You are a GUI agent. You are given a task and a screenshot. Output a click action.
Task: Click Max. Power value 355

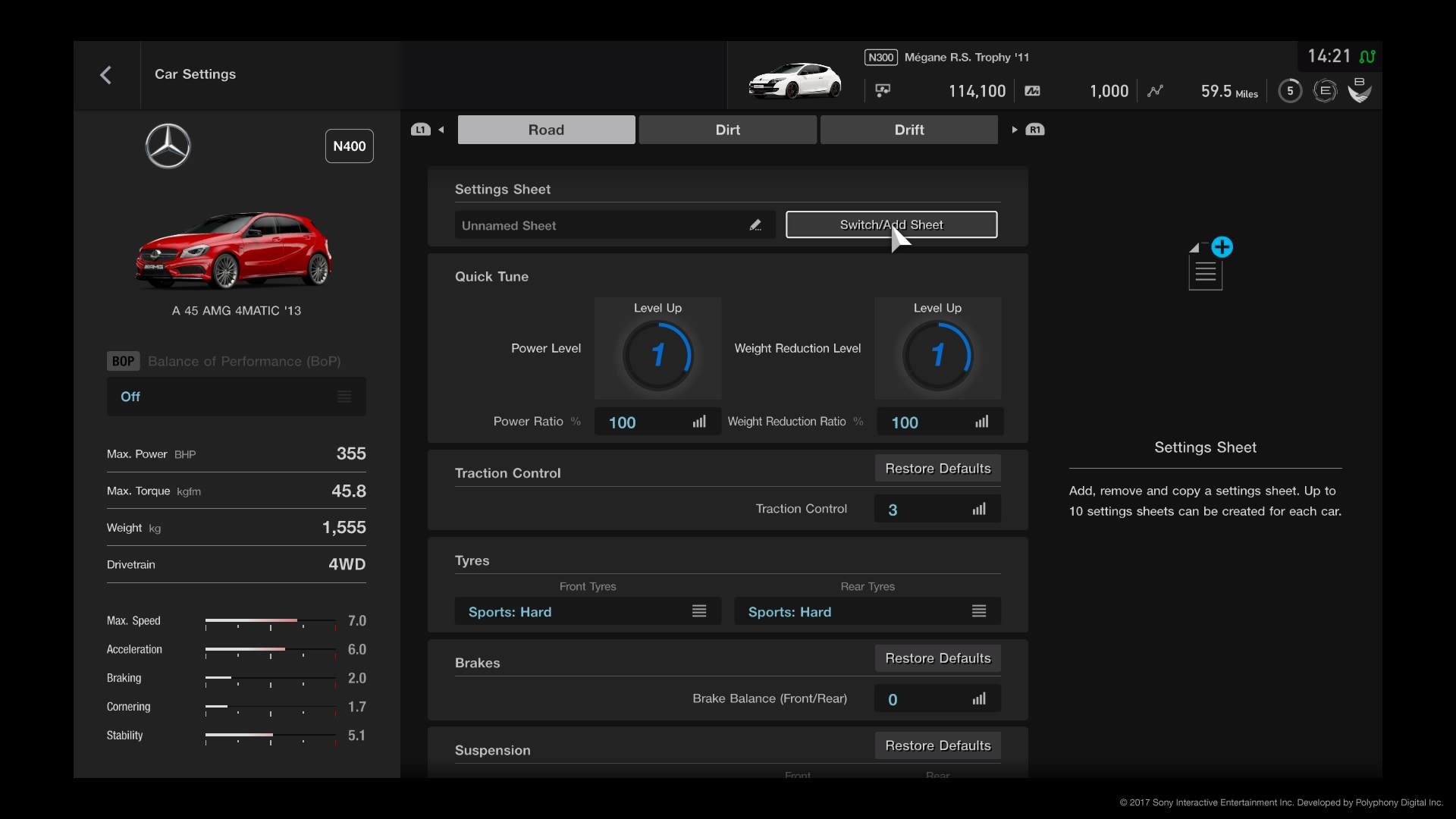pyautogui.click(x=351, y=453)
